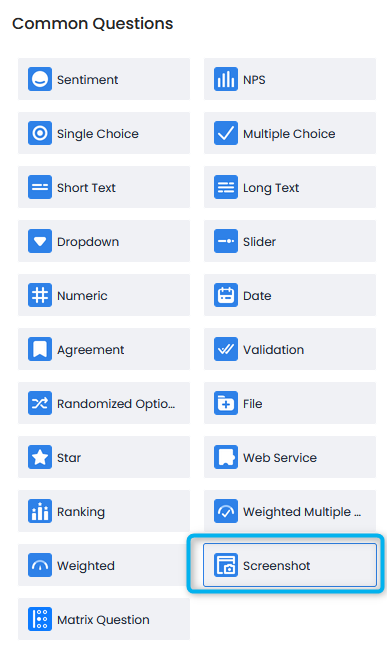Viewport: 387px width, 651px height.
Task: Add a Ranking question
Action: [104, 511]
